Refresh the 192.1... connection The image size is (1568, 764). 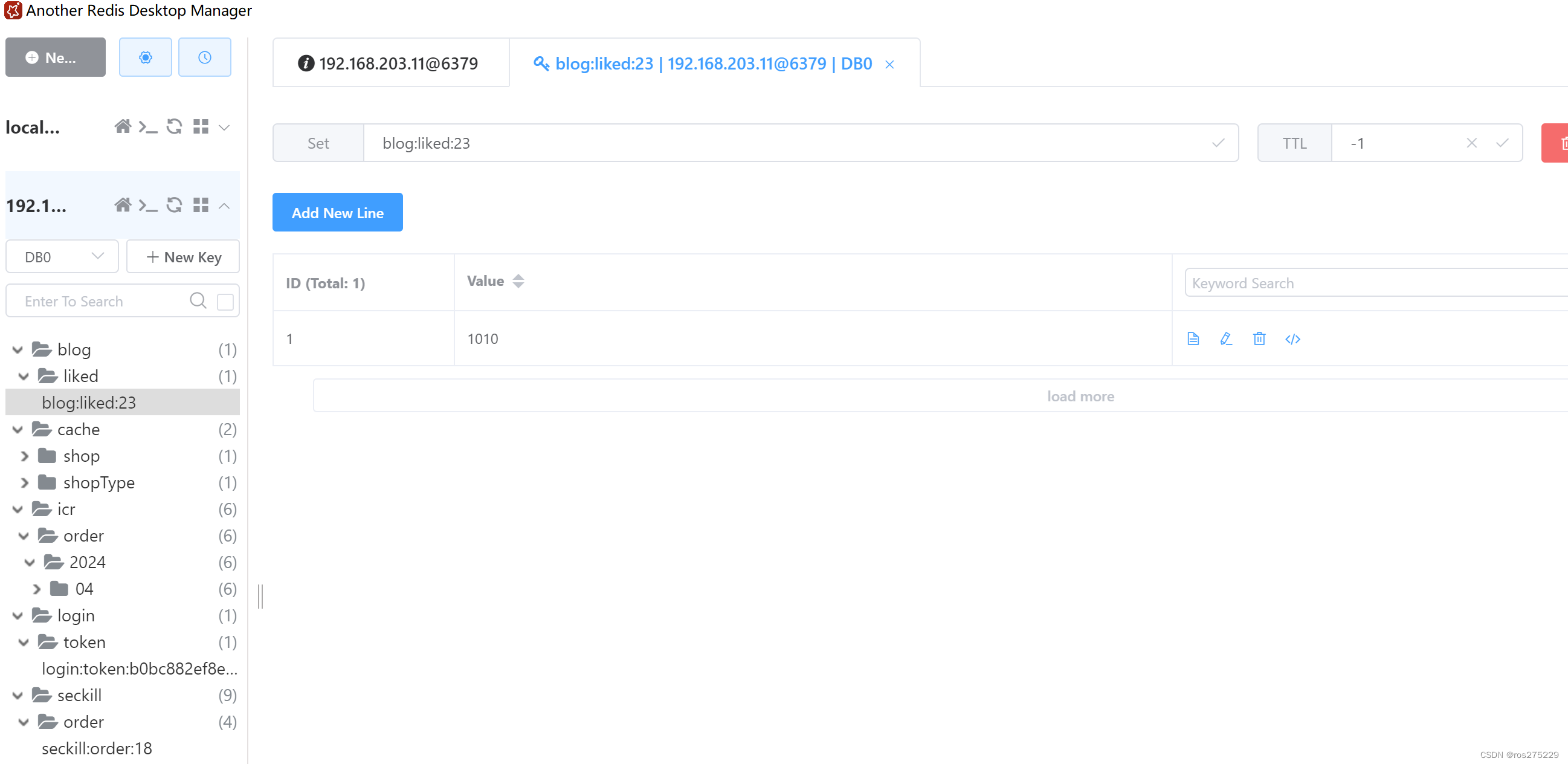(x=174, y=205)
